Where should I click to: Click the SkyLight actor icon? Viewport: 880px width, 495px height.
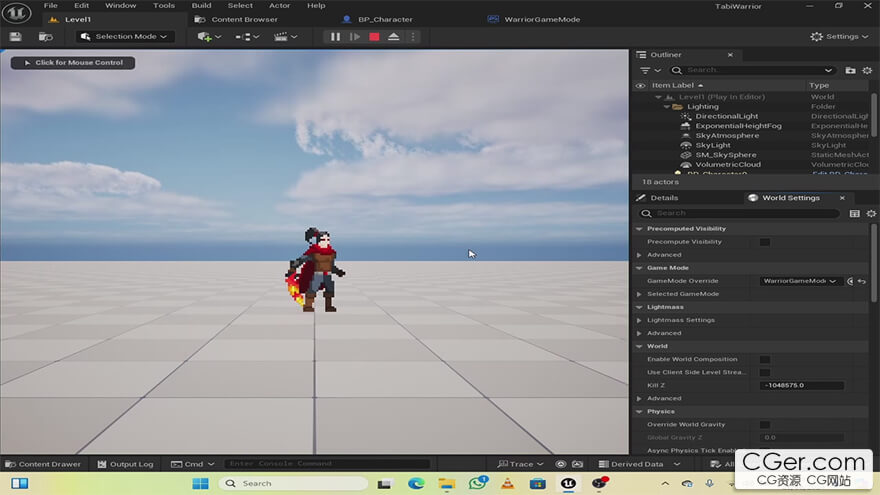click(x=686, y=145)
